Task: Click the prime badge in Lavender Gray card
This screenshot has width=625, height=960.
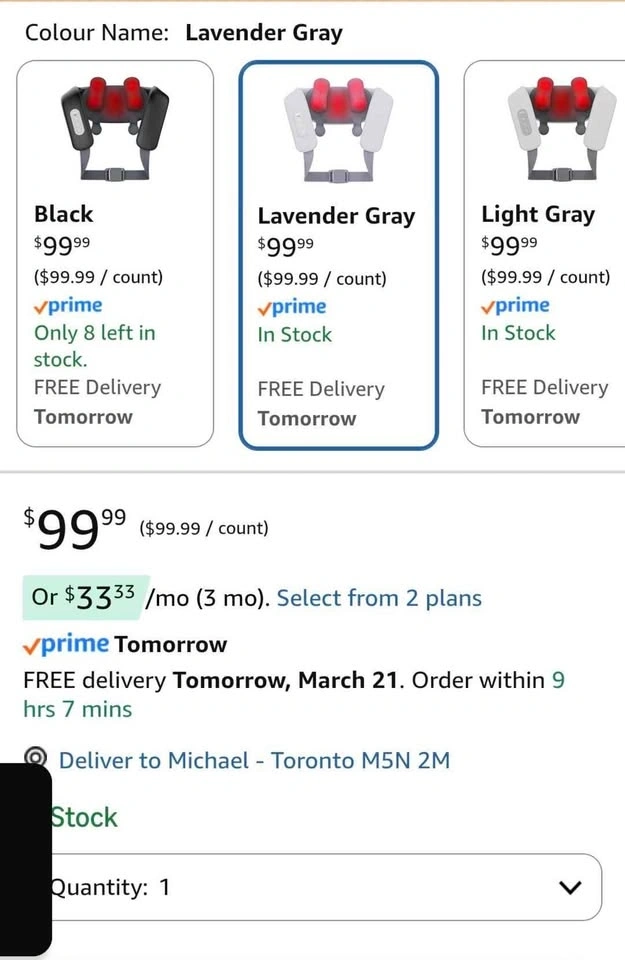Action: click(292, 307)
